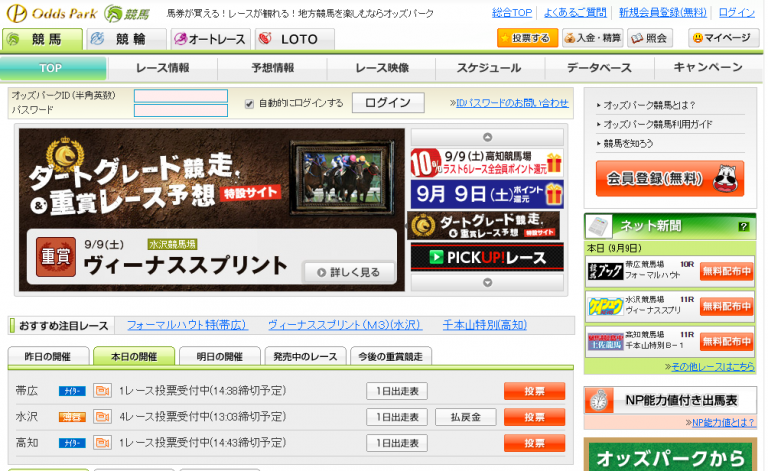
Task: Select the small ダートグレード競走 banner
Action: click(x=485, y=226)
